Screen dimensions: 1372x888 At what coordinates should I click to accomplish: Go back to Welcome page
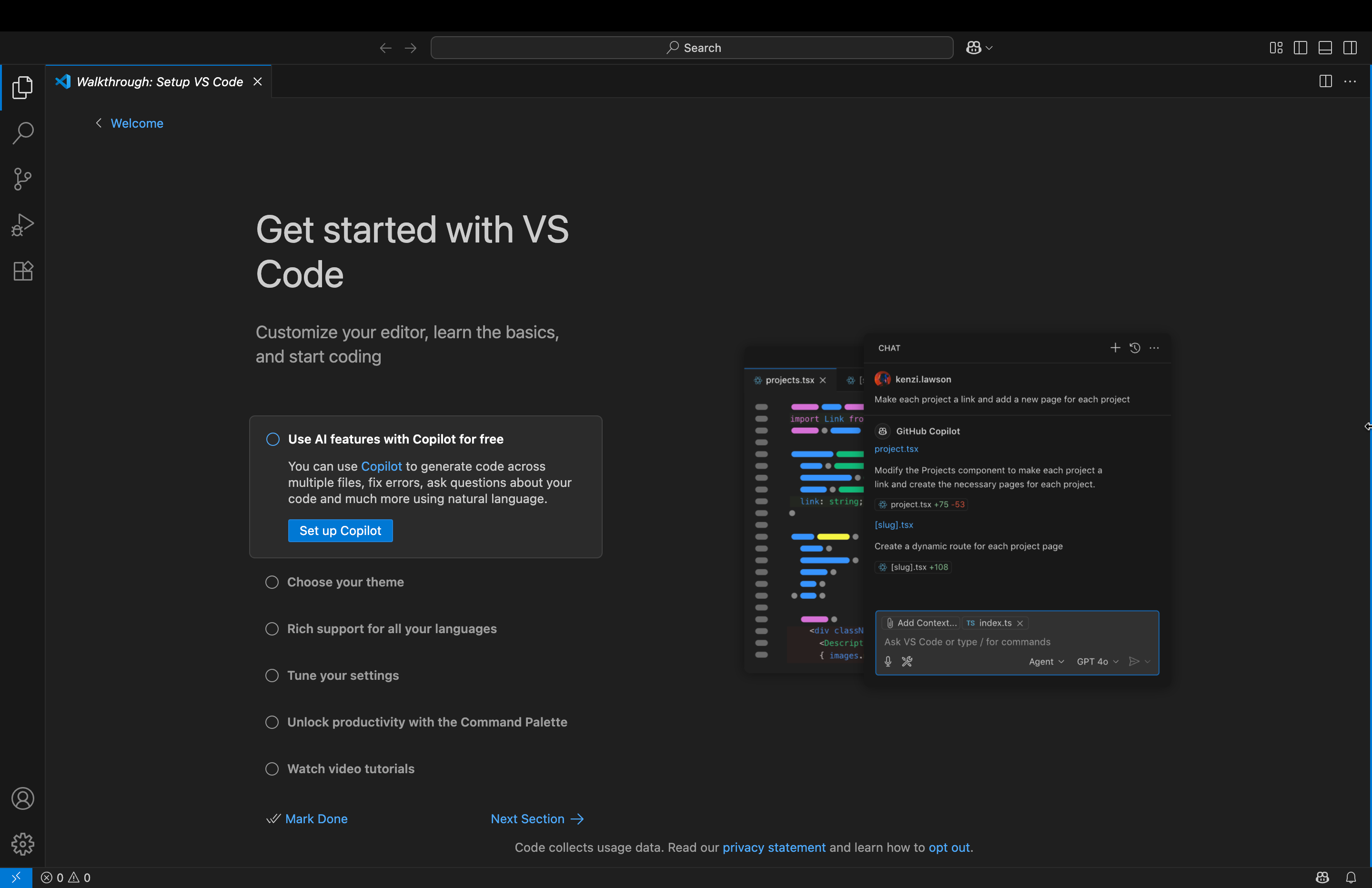coord(130,123)
